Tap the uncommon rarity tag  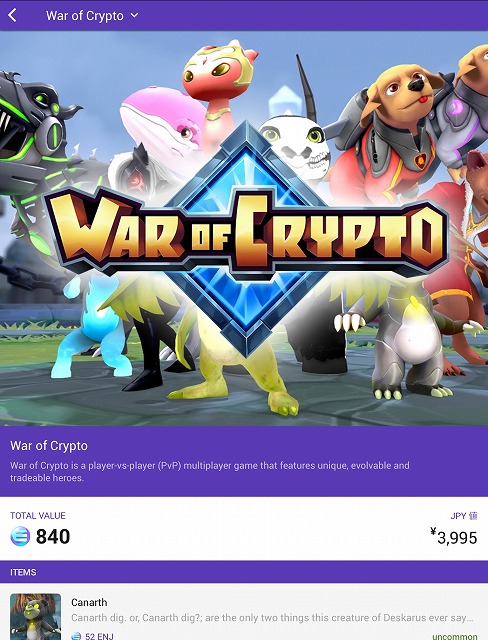pyautogui.click(x=455, y=636)
